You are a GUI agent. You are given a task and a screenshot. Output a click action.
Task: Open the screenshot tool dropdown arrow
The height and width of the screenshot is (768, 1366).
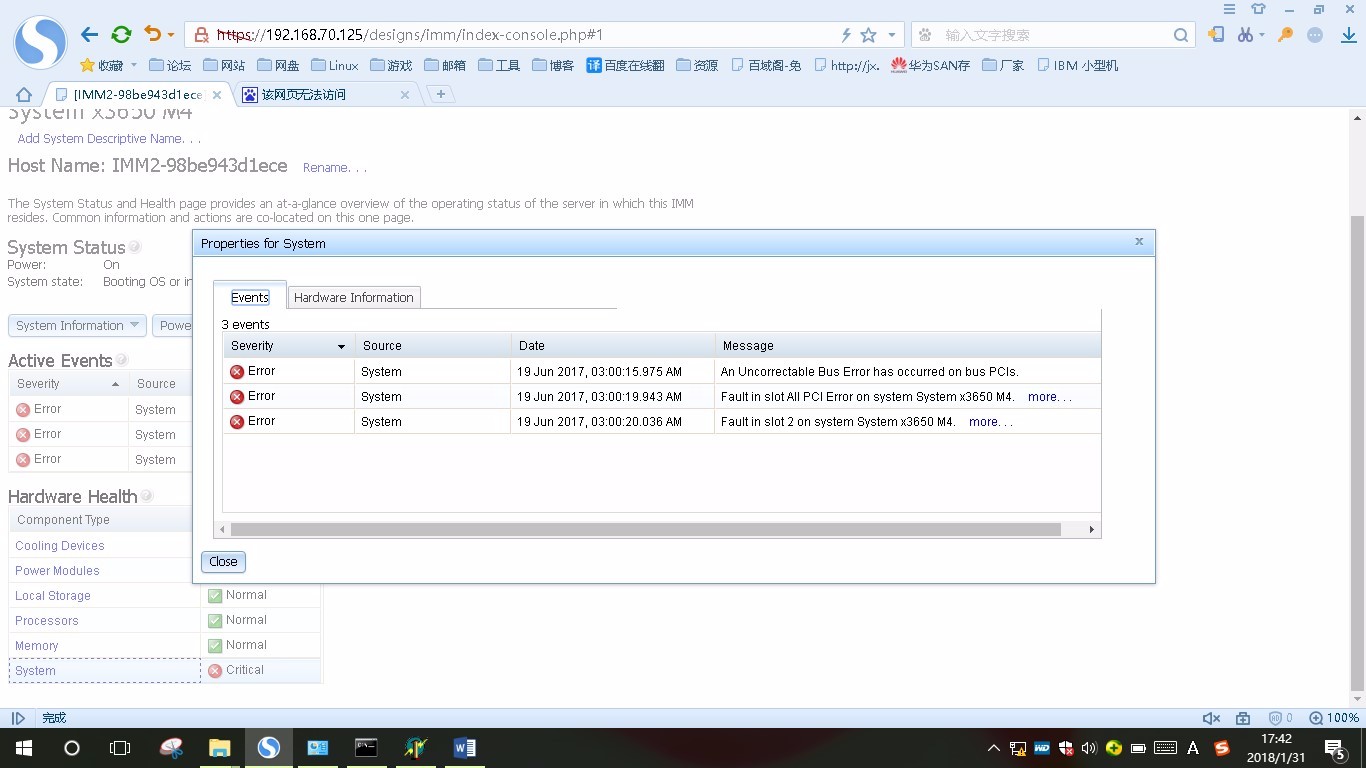pos(1262,35)
